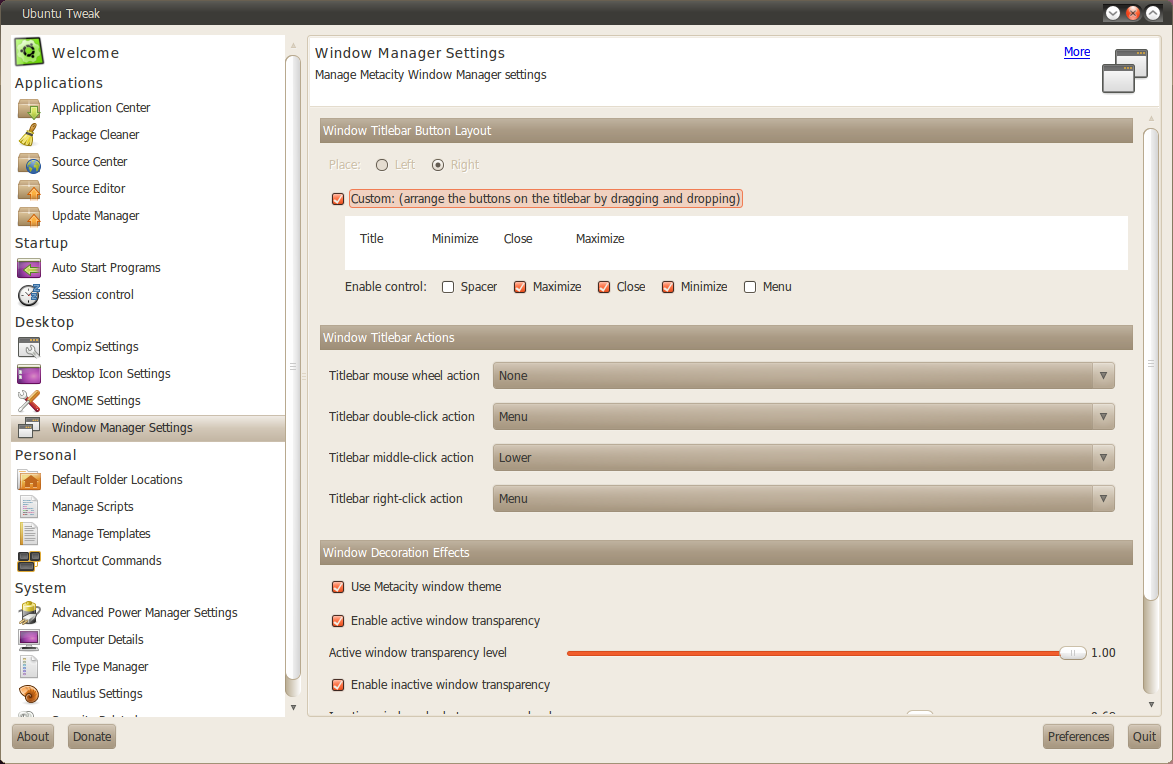The image size is (1173, 764).
Task: Click the Advanced Power Manager Settings icon
Action: tap(29, 613)
